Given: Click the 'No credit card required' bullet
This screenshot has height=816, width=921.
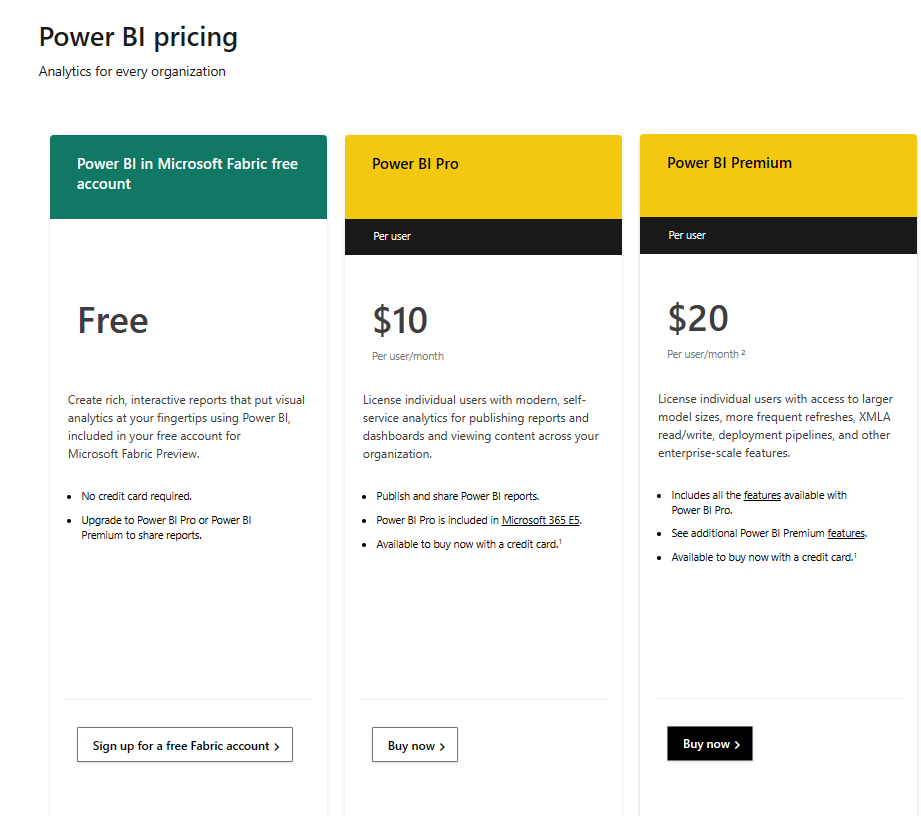Looking at the screenshot, I should click(x=136, y=496).
